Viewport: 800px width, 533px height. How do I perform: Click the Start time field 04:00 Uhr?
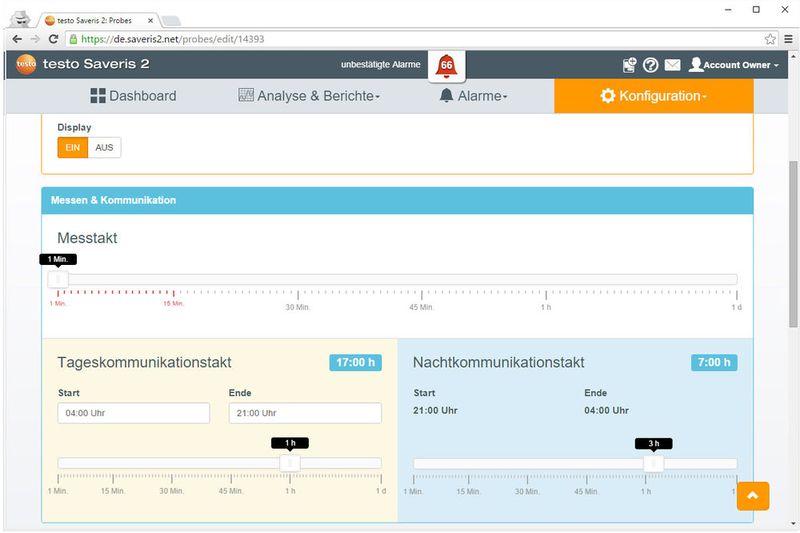pyautogui.click(x=134, y=413)
